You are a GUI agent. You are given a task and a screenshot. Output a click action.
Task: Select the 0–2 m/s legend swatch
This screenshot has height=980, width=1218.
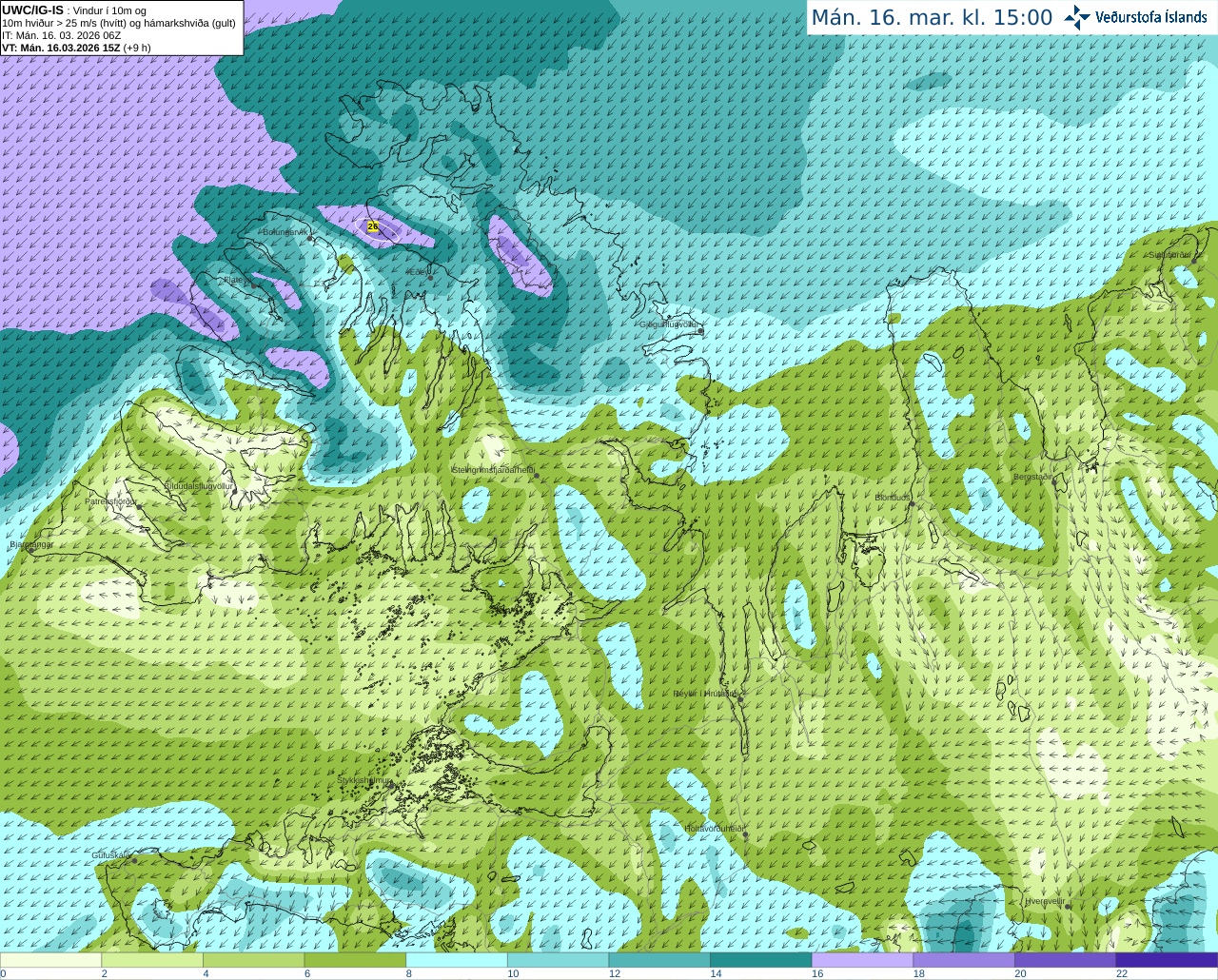pyautogui.click(x=50, y=960)
